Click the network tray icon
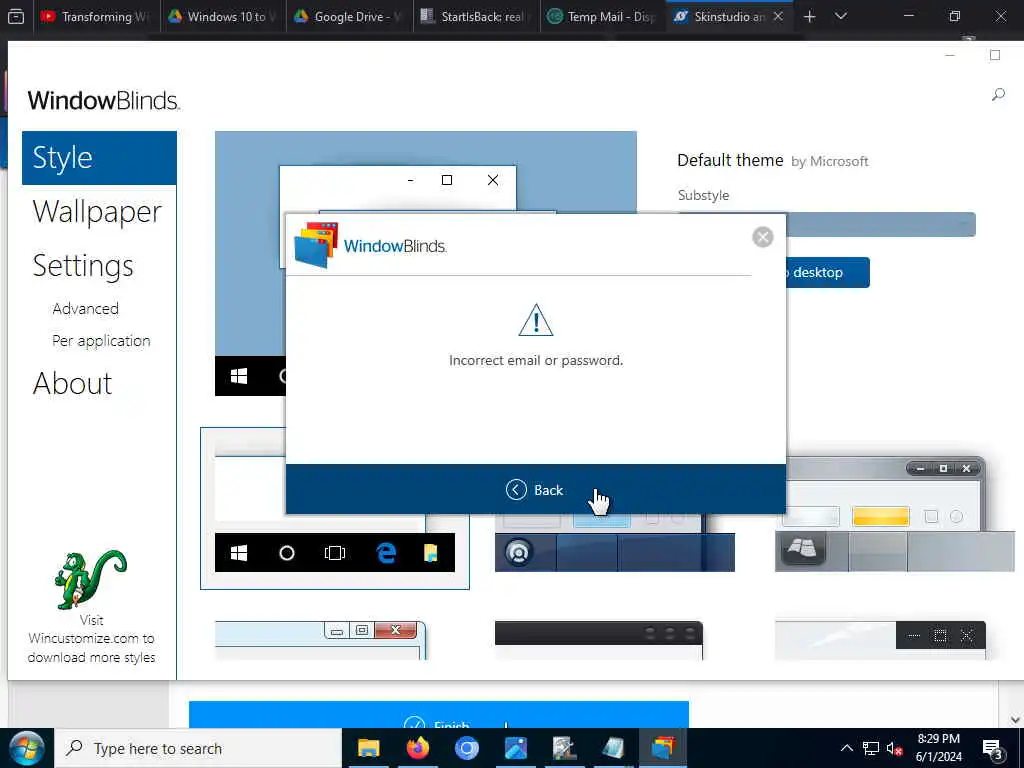This screenshot has height=768, width=1024. (x=871, y=748)
